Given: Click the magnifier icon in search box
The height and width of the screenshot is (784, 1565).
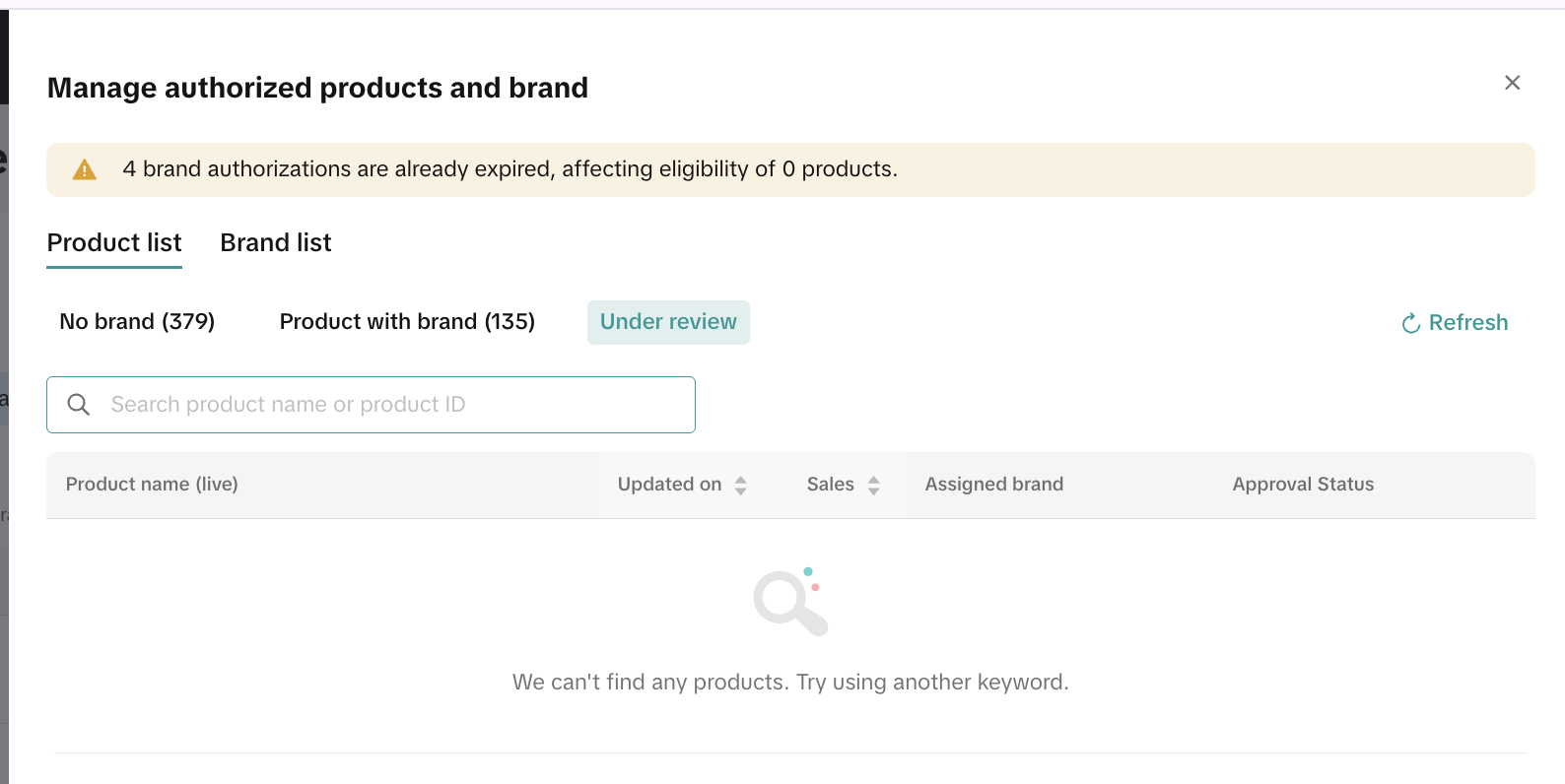Looking at the screenshot, I should 79,405.
